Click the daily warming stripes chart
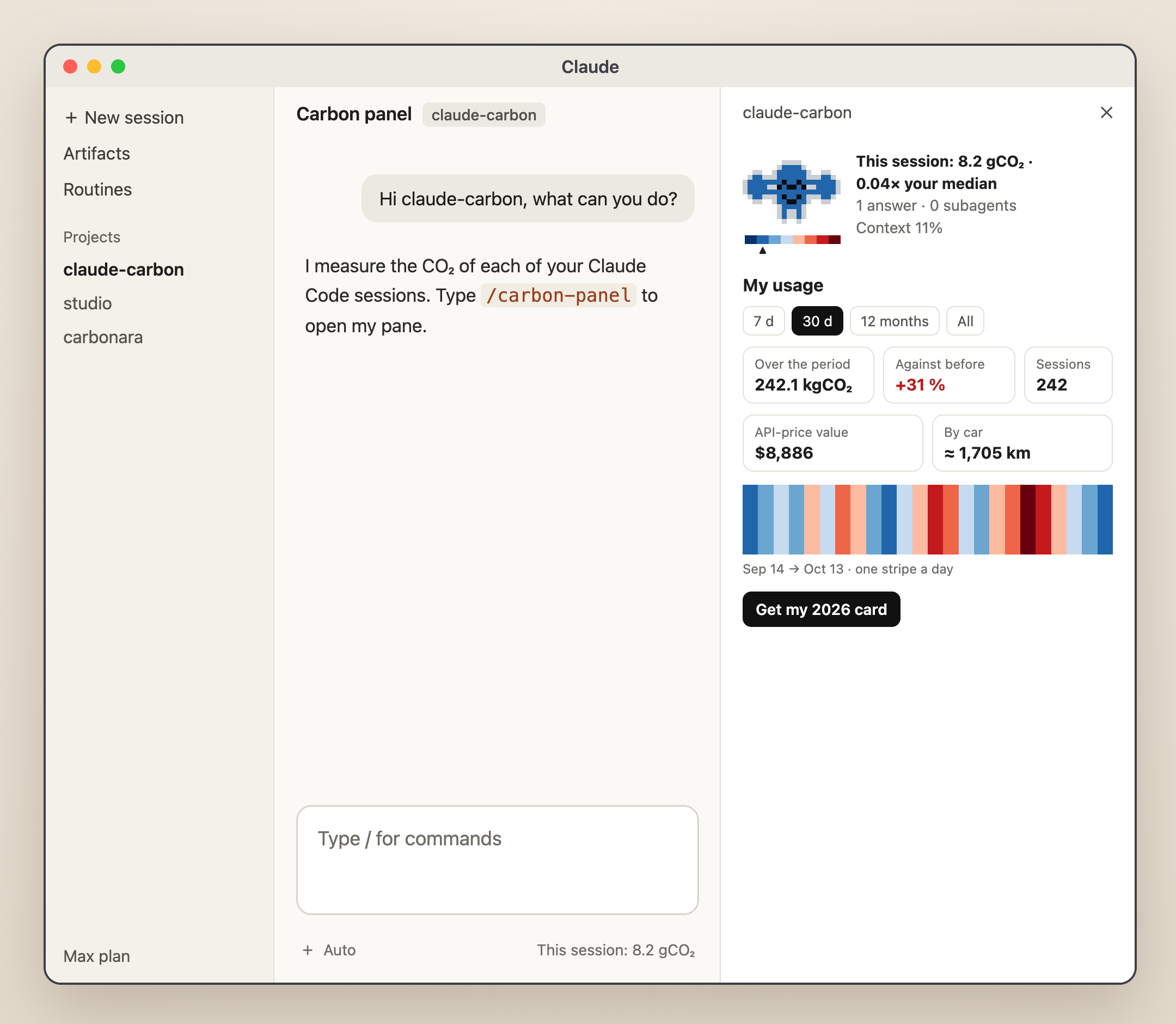Screen dimensions: 1176x1024 pyautogui.click(x=927, y=520)
